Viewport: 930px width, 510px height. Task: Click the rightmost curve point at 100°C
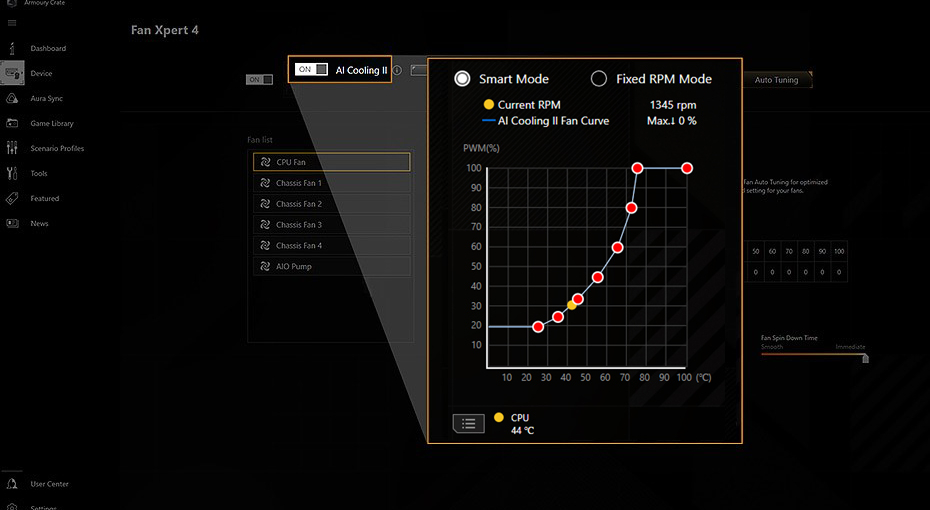687,168
